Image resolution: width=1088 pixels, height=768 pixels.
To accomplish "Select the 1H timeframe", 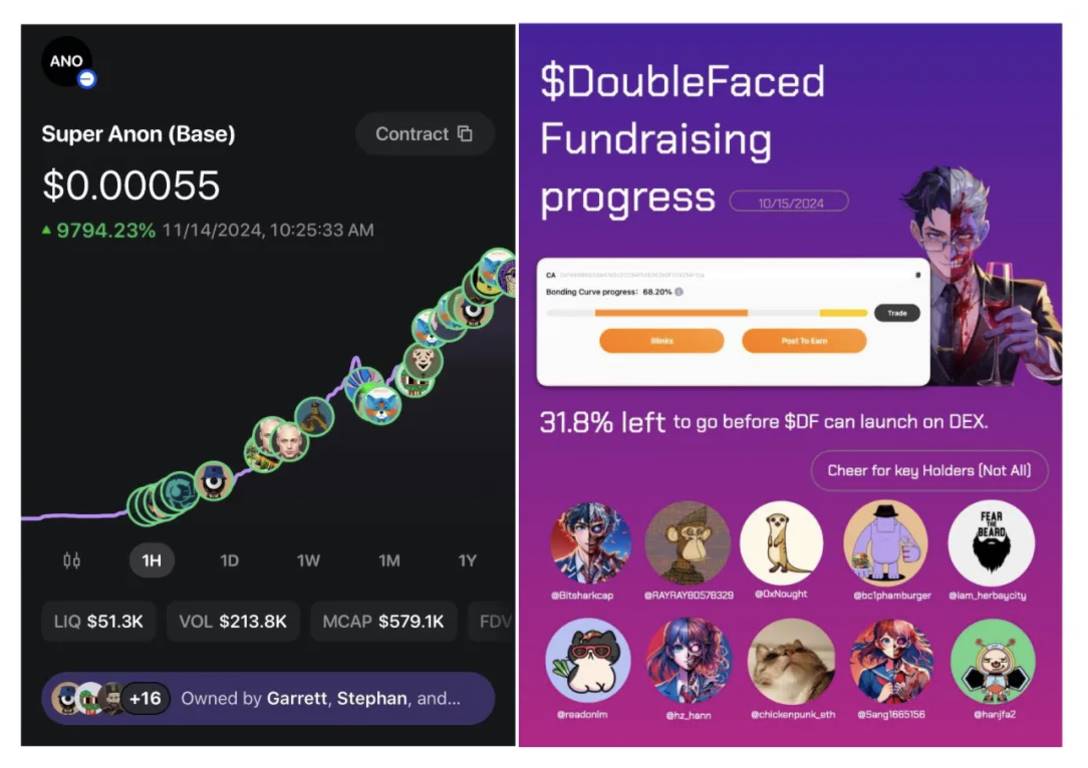I will tap(151, 560).
